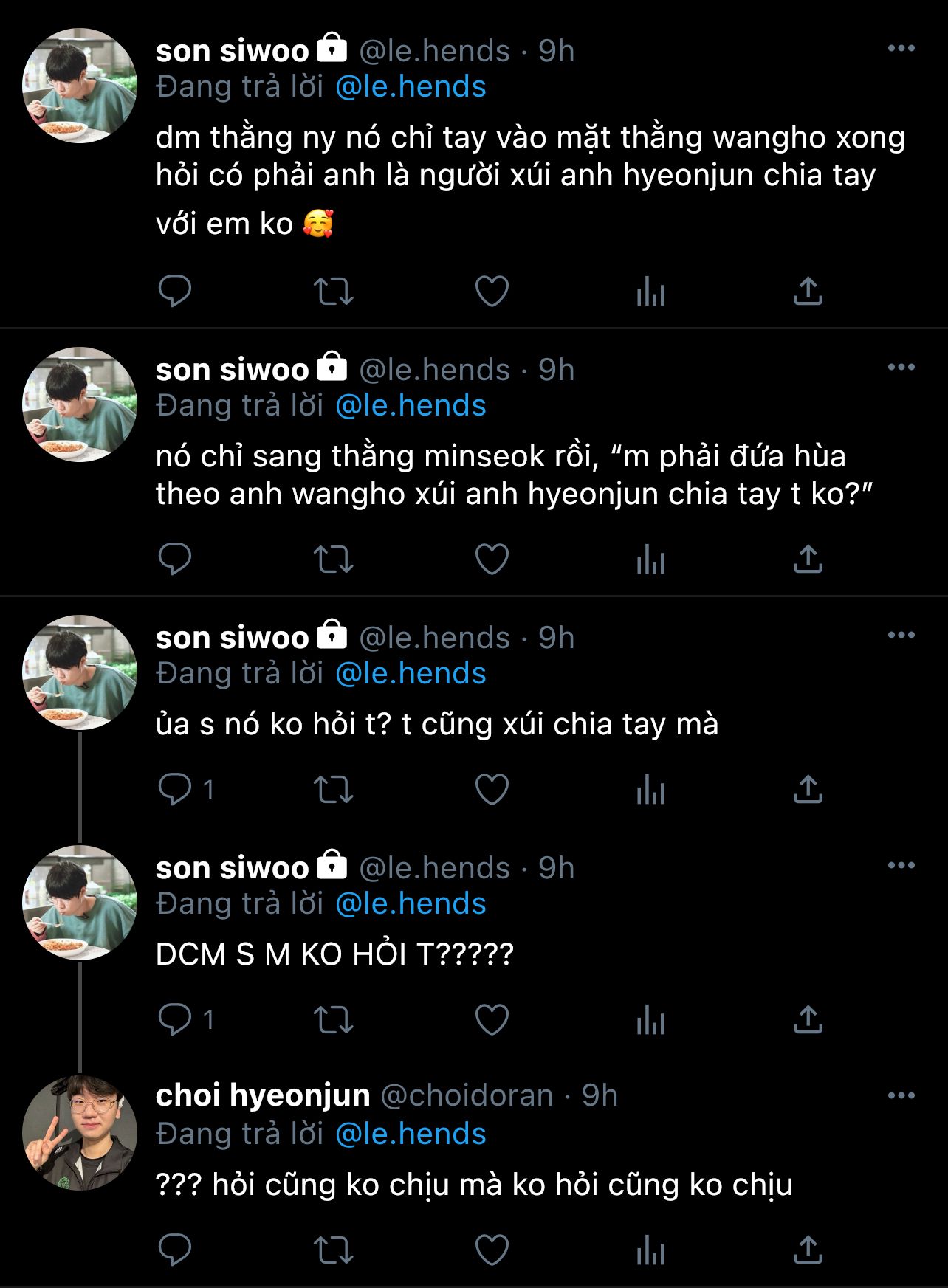The width and height of the screenshot is (948, 1288).
Task: Like the first tweet with heart-face emoji
Action: (x=492, y=292)
